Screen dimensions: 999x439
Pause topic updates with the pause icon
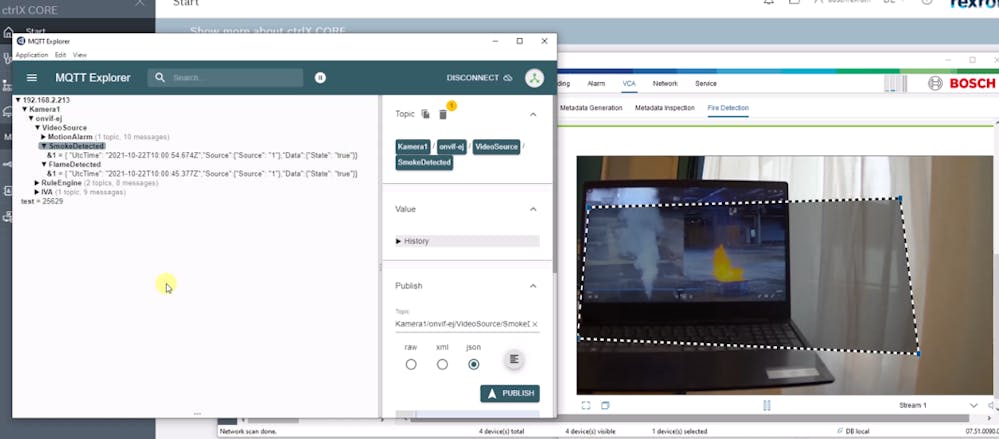click(320, 78)
